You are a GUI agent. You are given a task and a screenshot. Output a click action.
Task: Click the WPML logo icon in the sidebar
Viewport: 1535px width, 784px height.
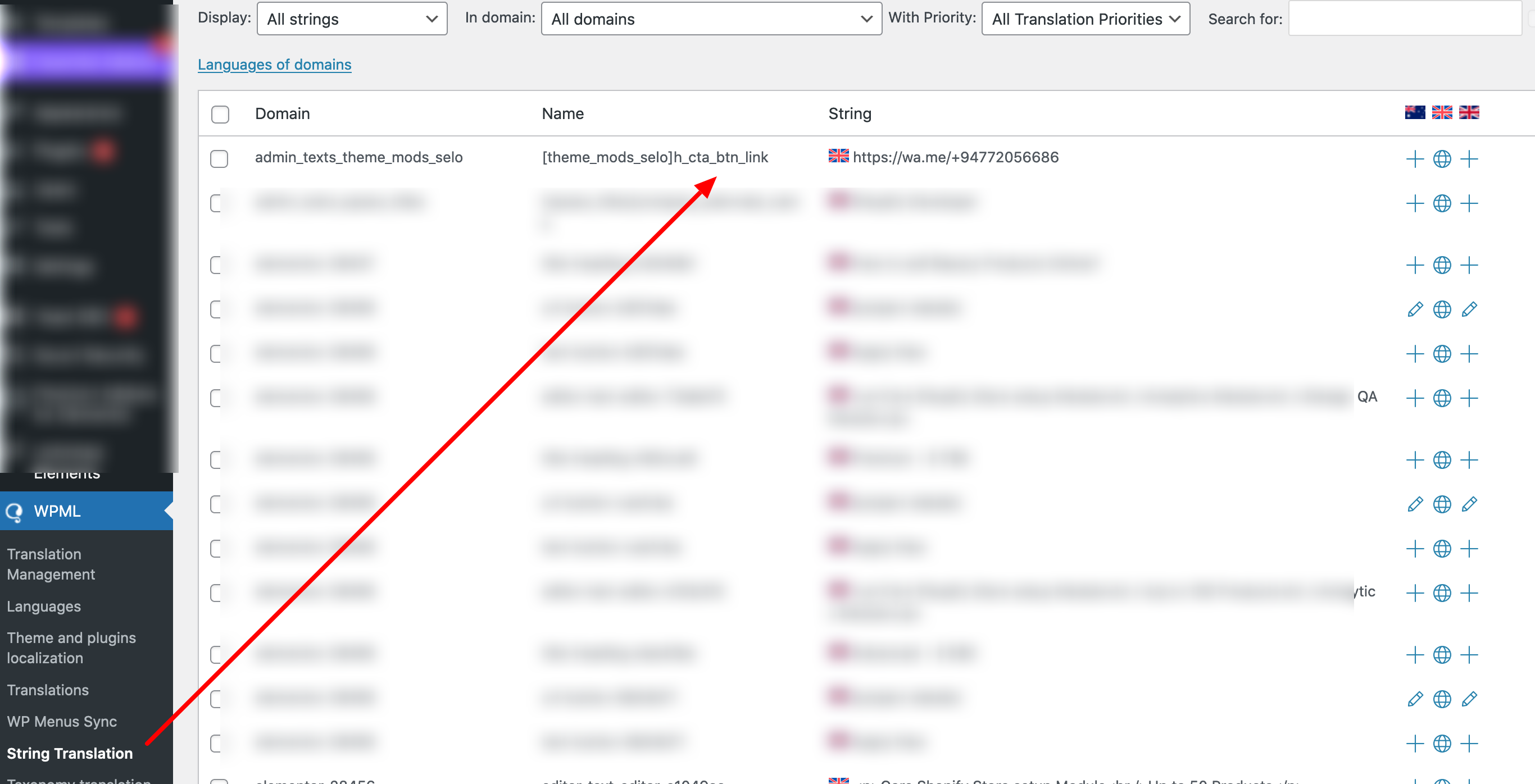tap(14, 511)
